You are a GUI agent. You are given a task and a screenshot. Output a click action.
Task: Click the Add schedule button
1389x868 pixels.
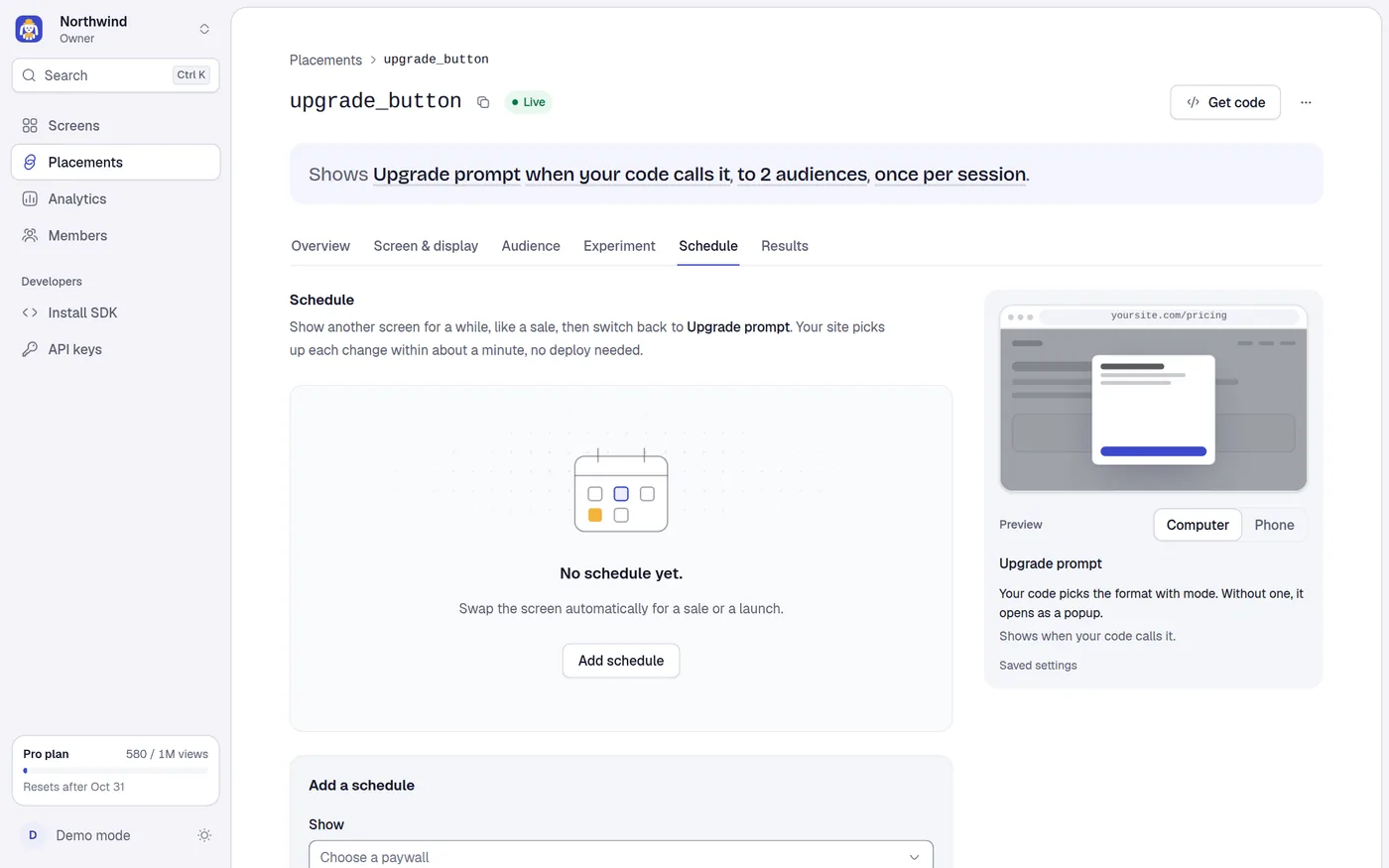[x=621, y=661]
